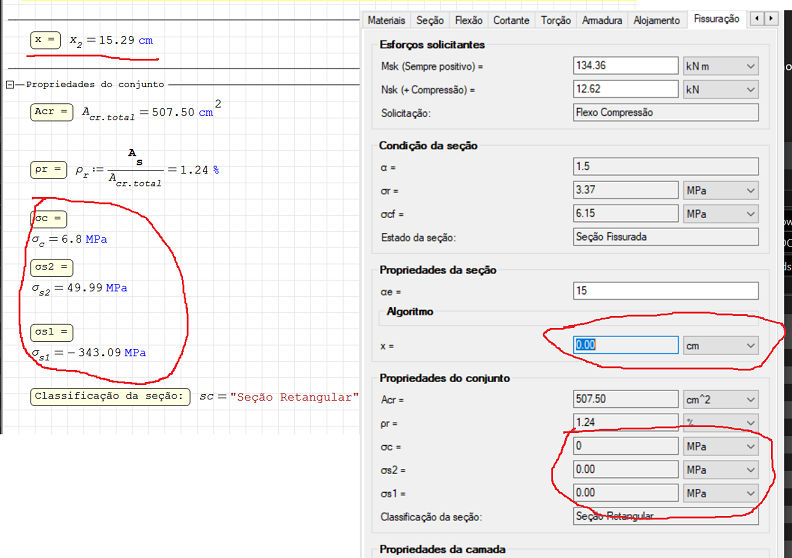
Task: Select the Cortante tab
Action: click(511, 20)
